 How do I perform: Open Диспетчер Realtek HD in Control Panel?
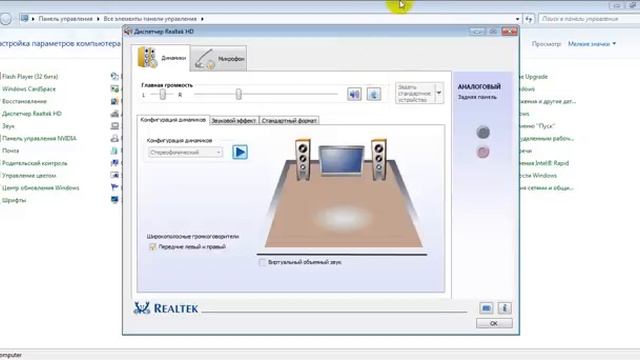tap(31, 113)
